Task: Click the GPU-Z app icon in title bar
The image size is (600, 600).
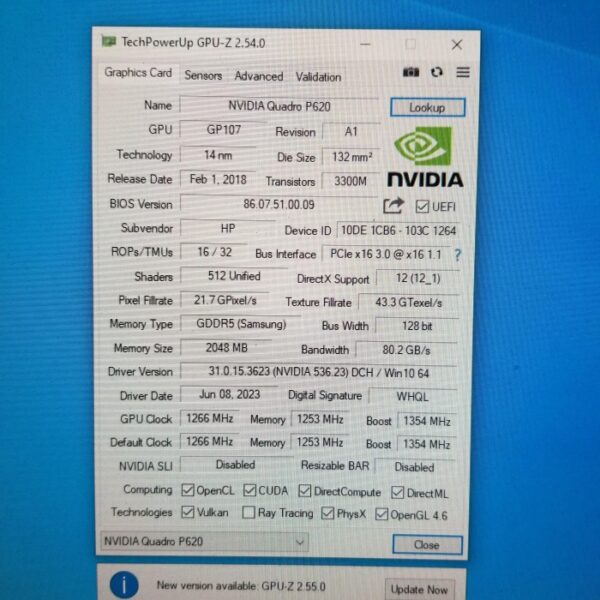Action: (109, 41)
